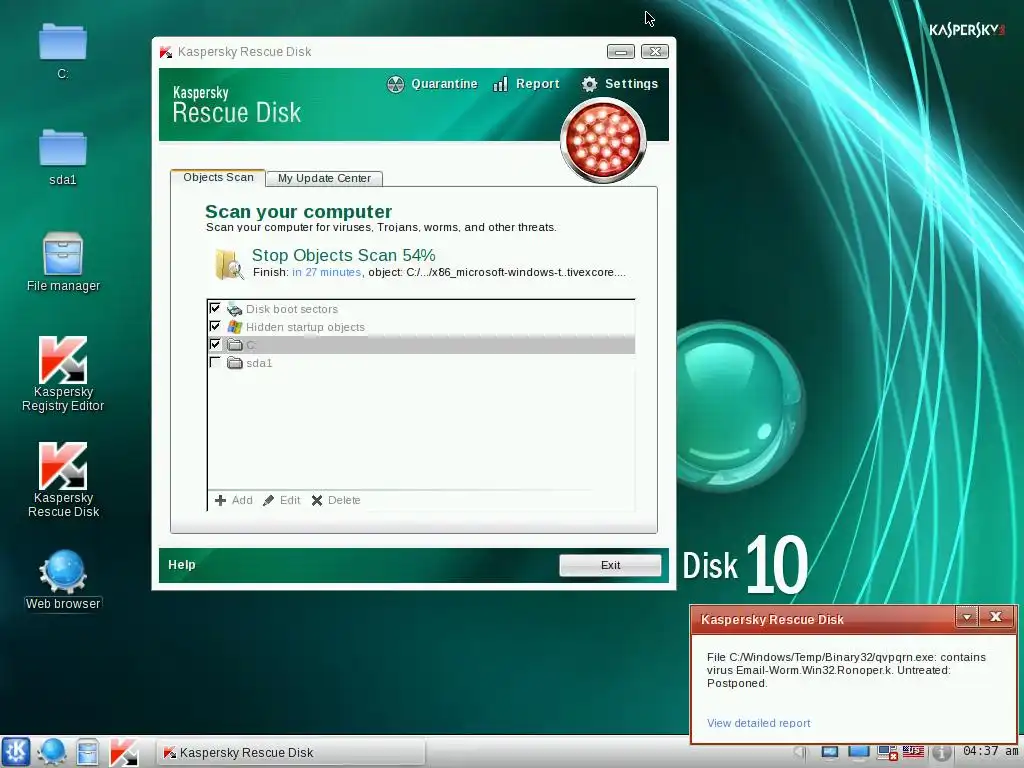This screenshot has width=1024, height=768.
Task: Click the taskbar clock 04:37 am
Action: (990, 751)
